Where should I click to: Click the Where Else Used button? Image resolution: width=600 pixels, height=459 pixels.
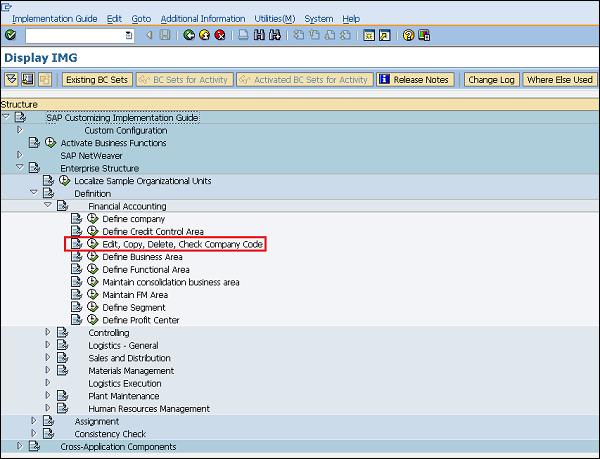[559, 79]
